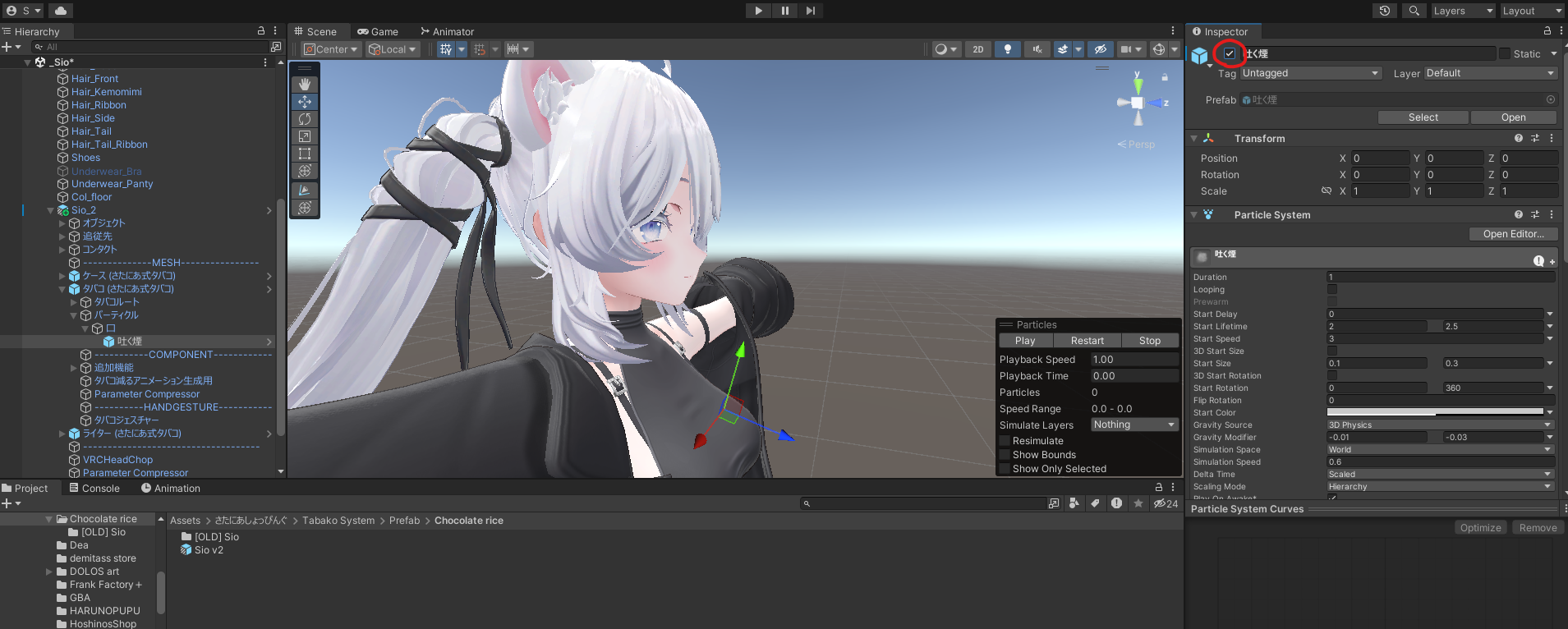Click the scene camera settings icon
Viewport: 1568px width, 629px height.
click(x=1126, y=49)
